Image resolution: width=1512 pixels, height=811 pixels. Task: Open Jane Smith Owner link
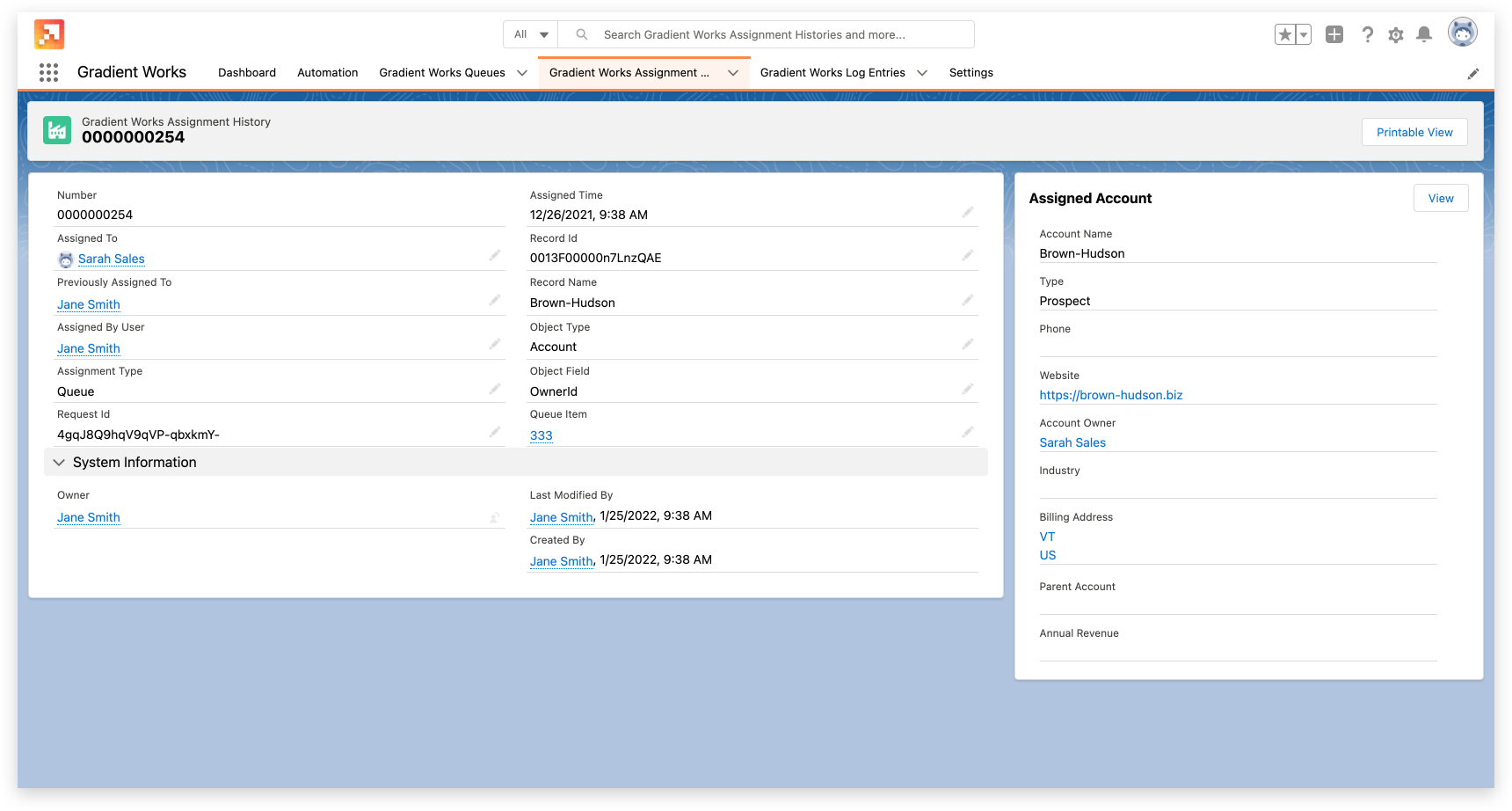click(89, 517)
